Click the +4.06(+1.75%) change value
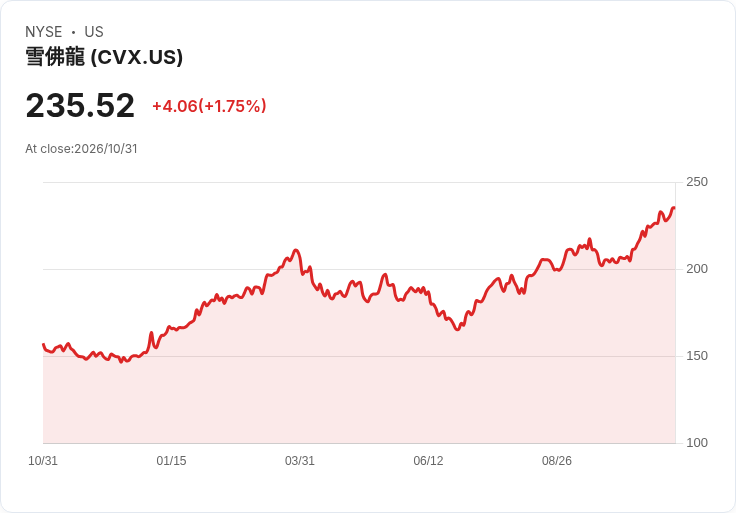This screenshot has width=736, height=513. pos(209,106)
